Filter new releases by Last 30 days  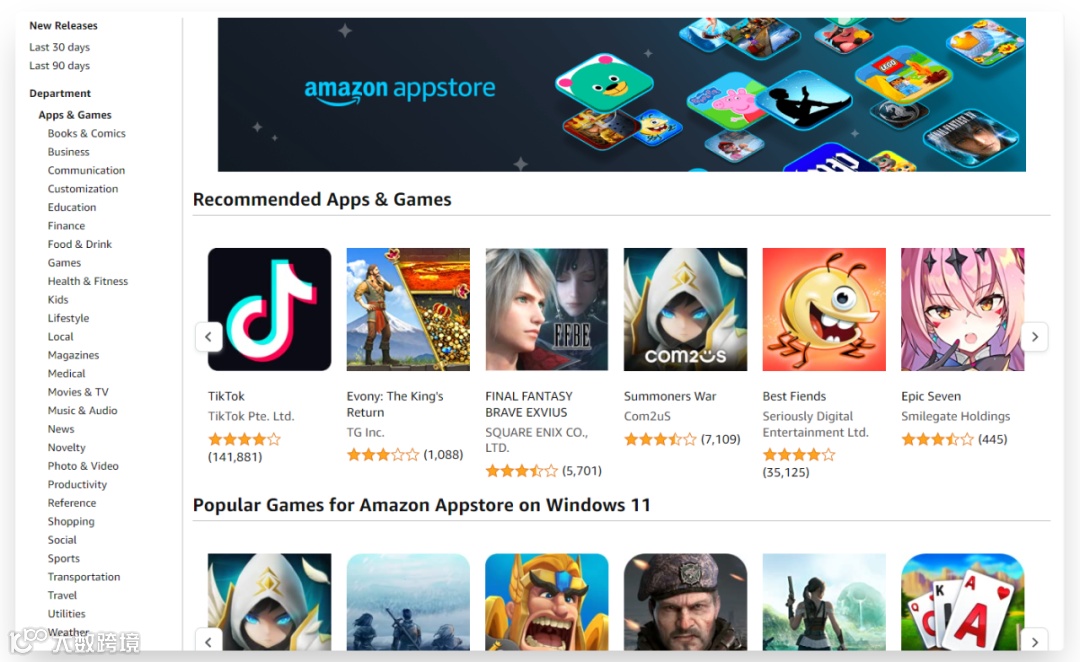(59, 47)
